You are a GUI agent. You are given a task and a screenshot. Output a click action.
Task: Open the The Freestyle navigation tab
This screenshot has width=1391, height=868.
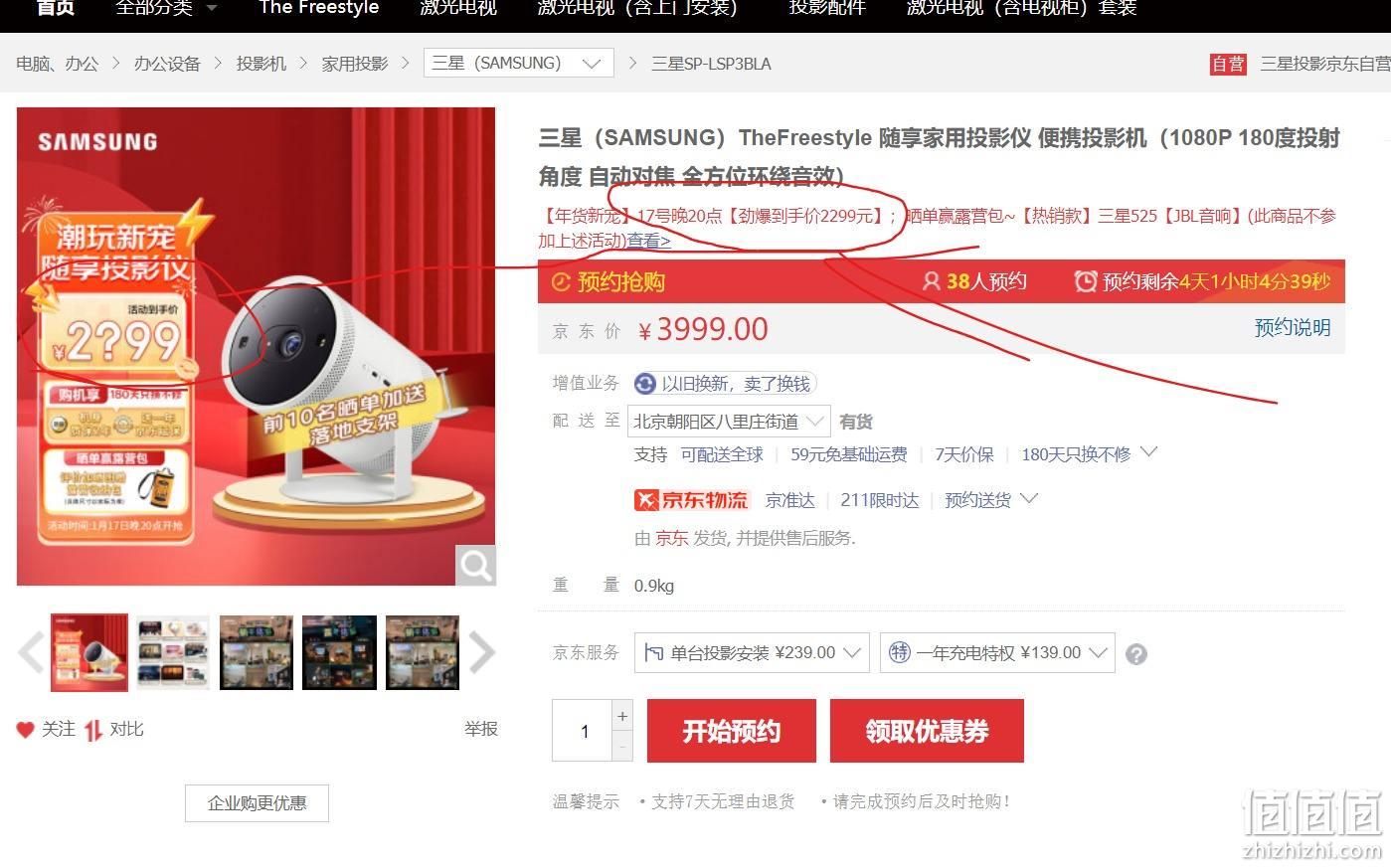pos(318,8)
